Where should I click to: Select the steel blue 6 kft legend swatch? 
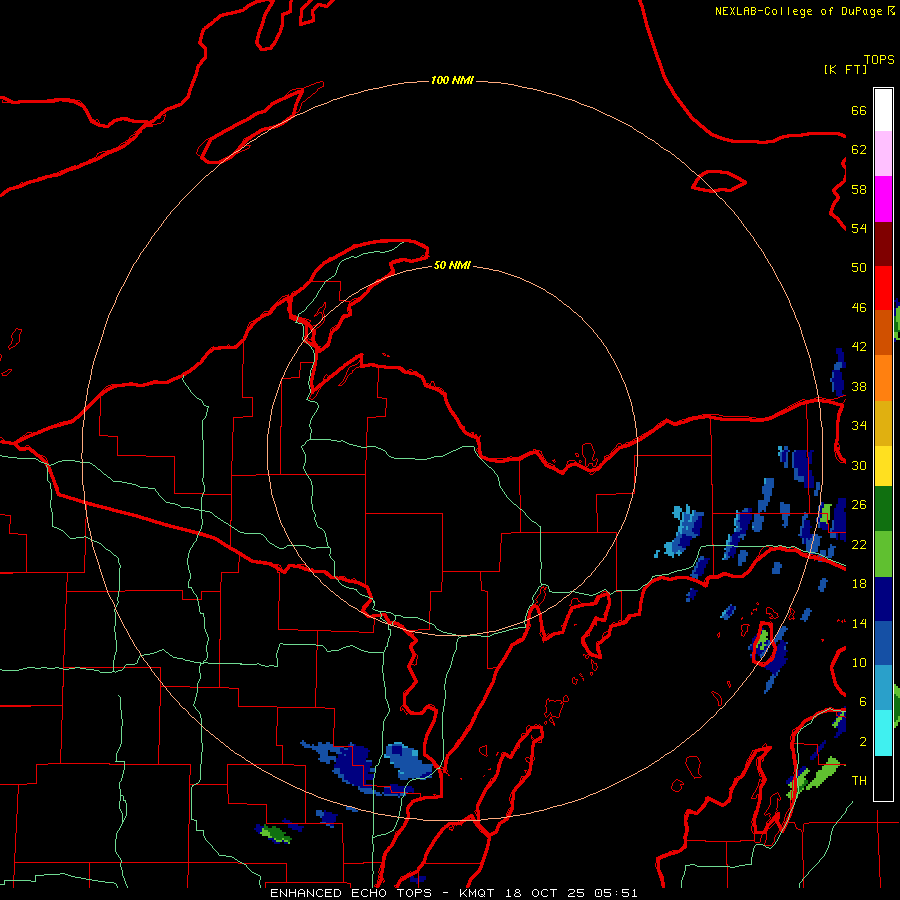tap(883, 688)
